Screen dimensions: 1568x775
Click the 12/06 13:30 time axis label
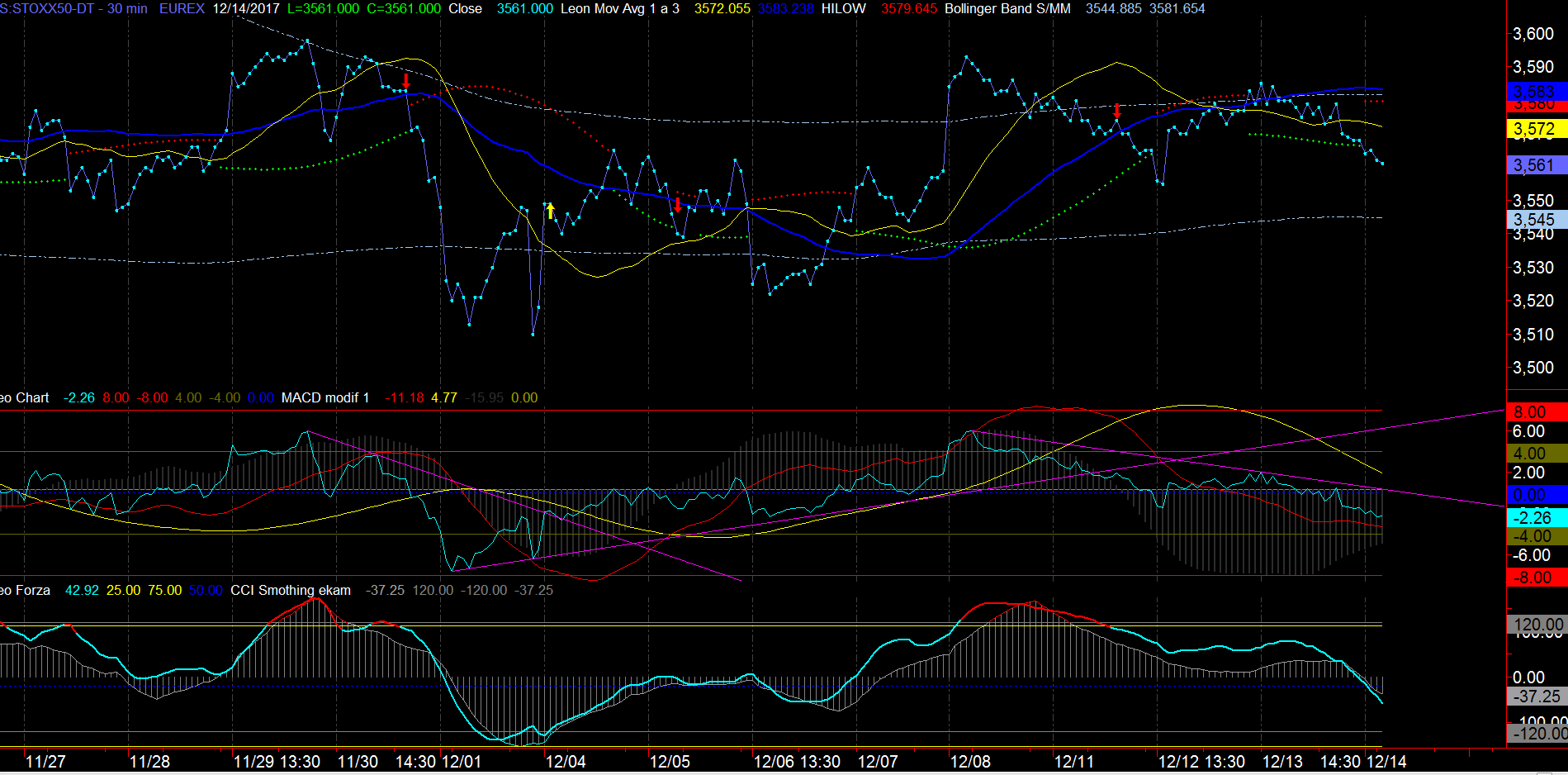[797, 762]
